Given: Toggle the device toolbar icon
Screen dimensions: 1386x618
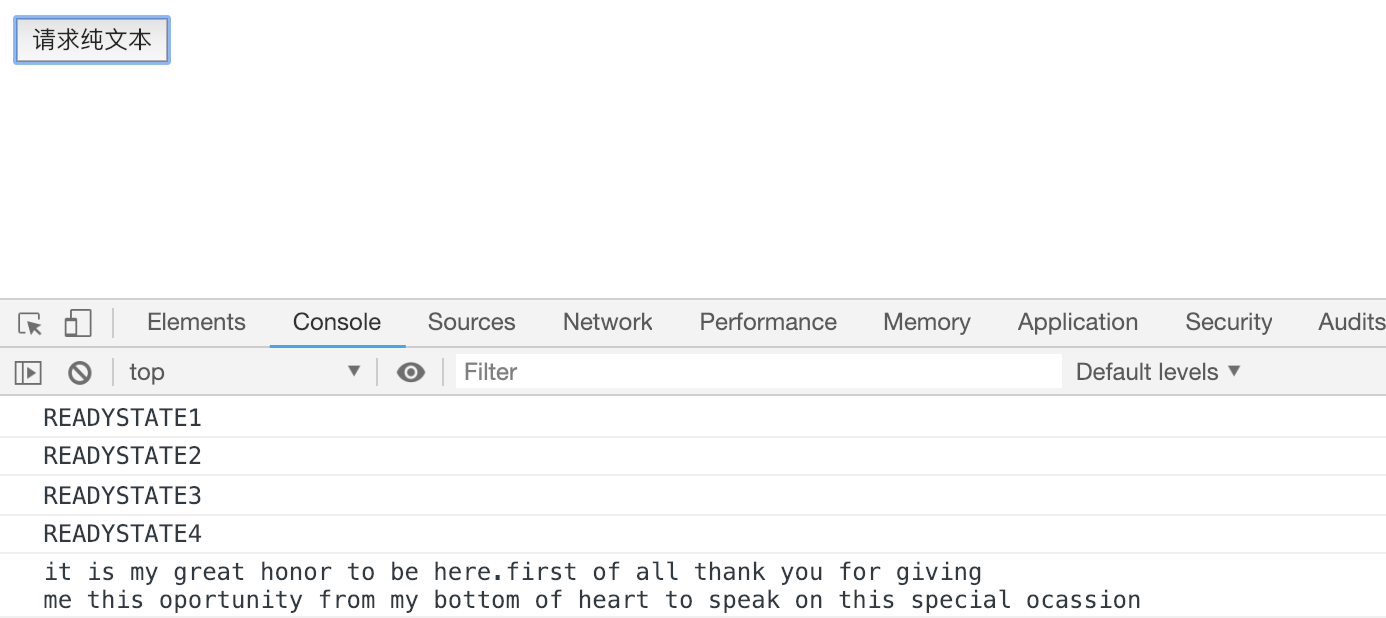Looking at the screenshot, I should [x=77, y=323].
